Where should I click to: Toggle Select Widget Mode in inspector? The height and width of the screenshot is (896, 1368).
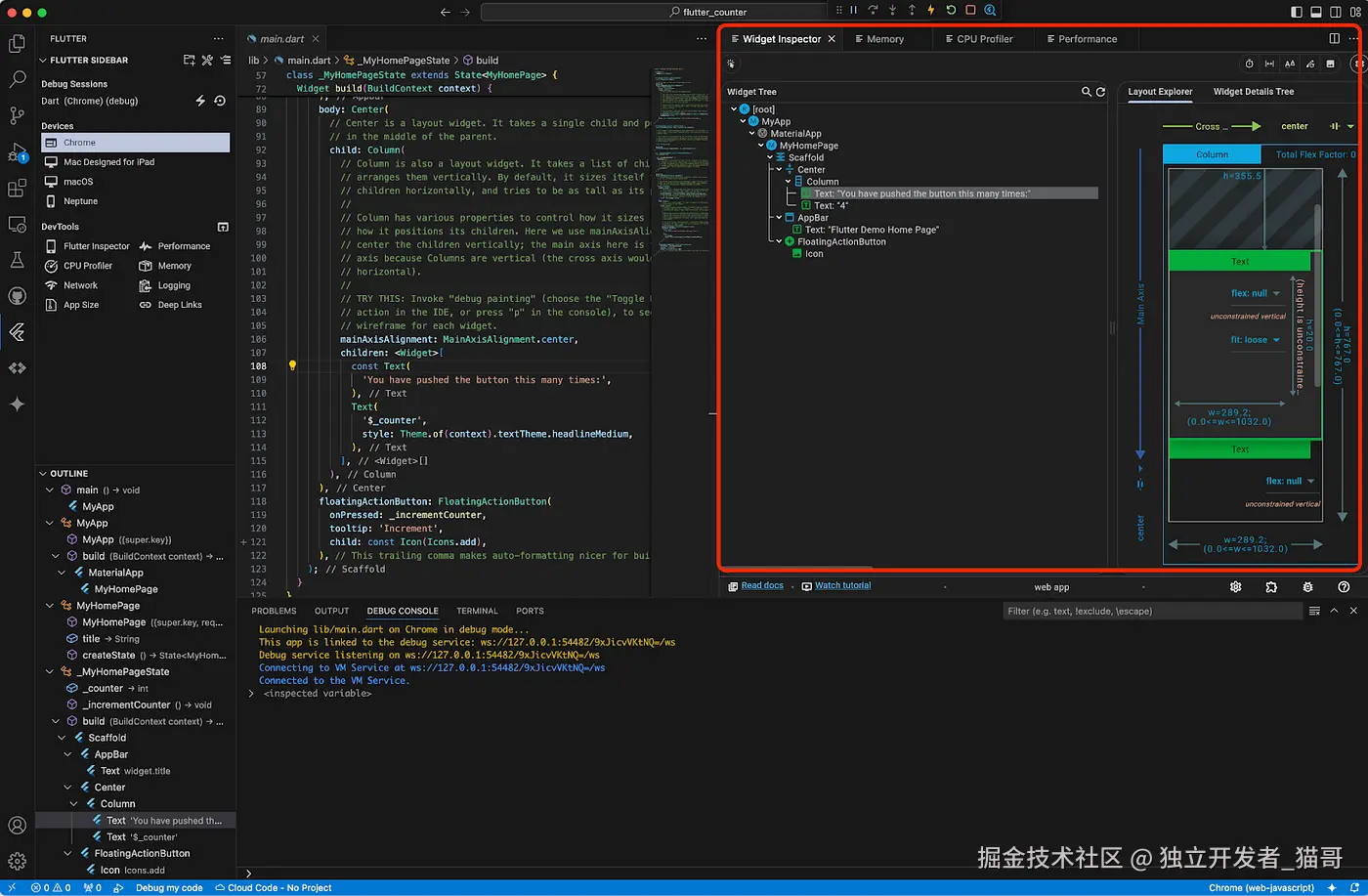pos(731,64)
